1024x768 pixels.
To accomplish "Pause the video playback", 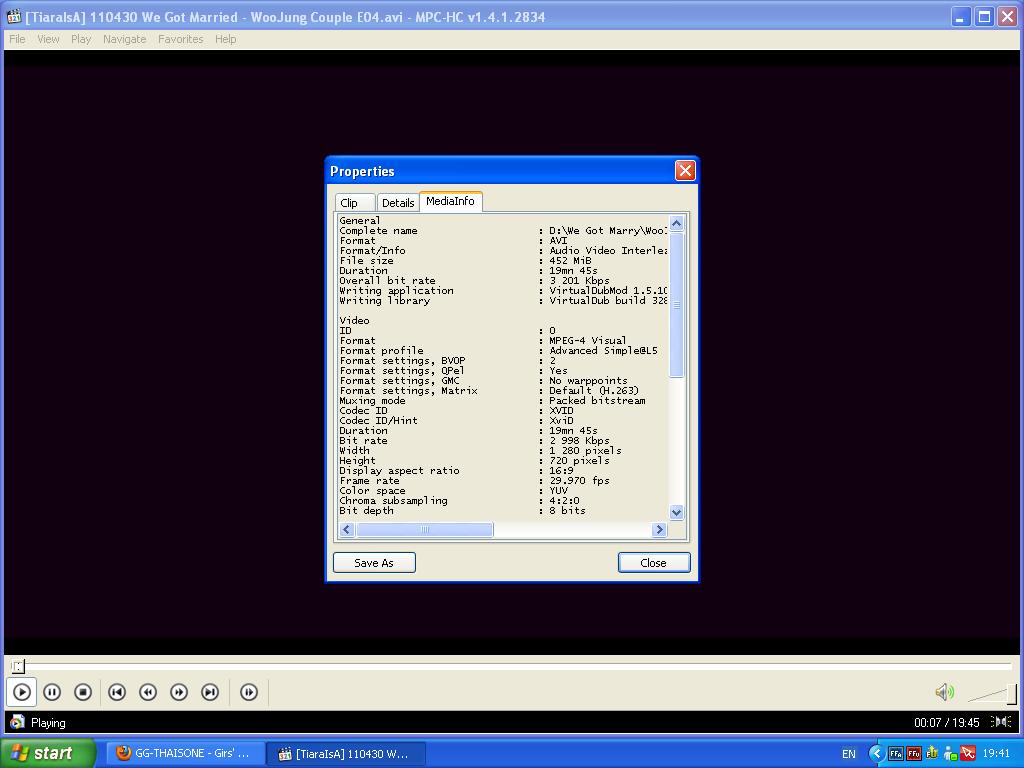I will point(52,692).
